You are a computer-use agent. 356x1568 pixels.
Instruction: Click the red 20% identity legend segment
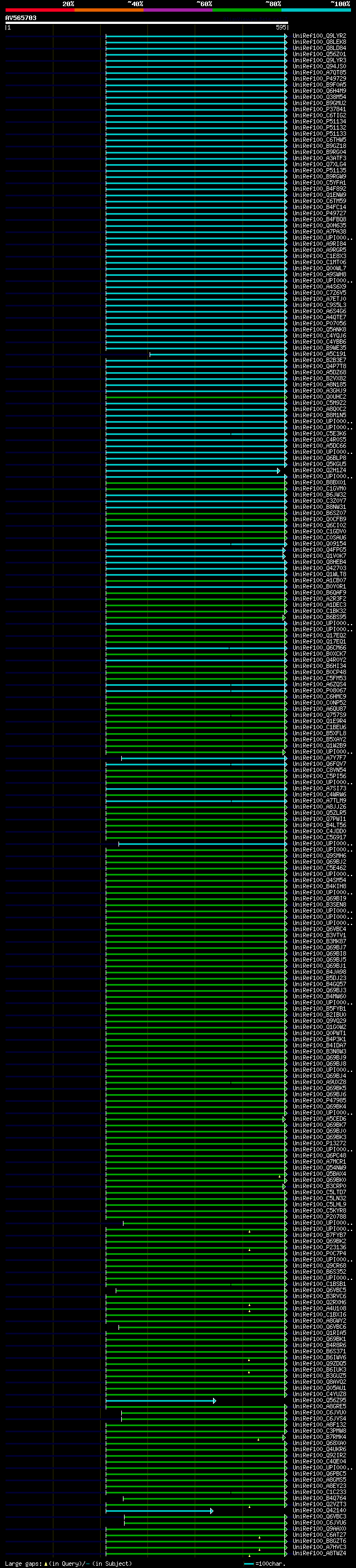[39, 10]
